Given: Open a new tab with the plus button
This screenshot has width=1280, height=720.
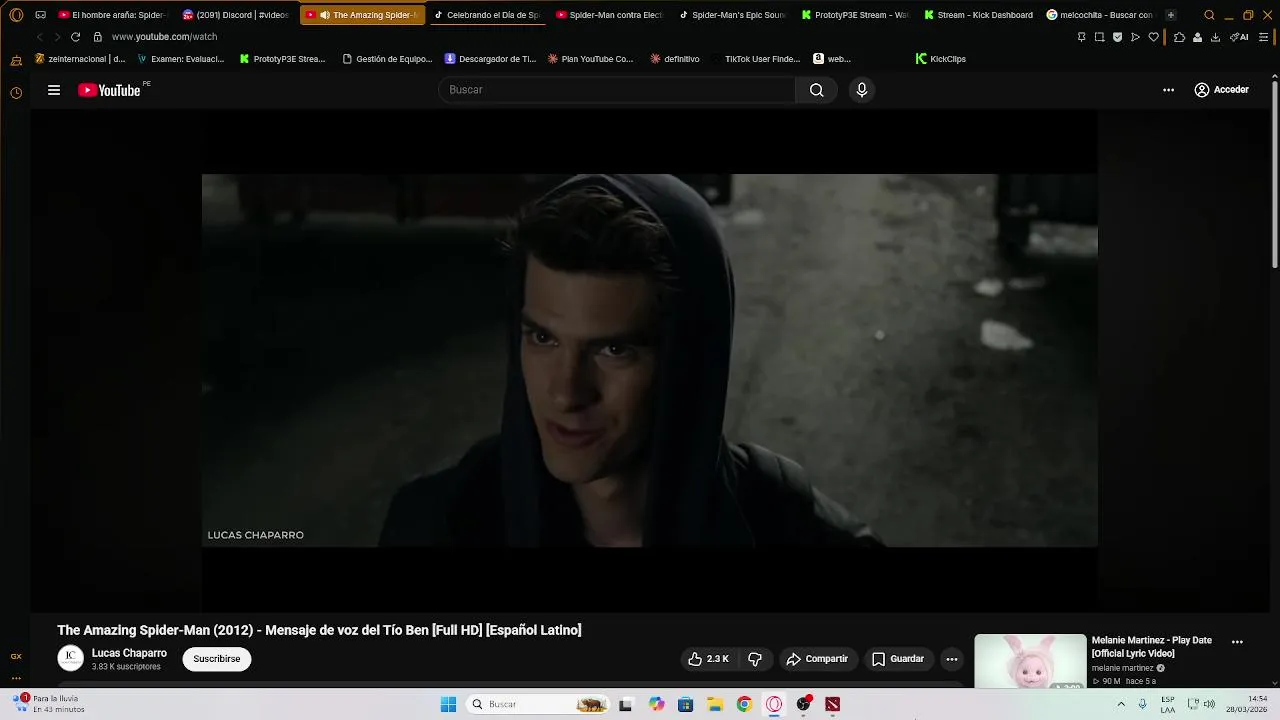Looking at the screenshot, I should pyautogui.click(x=1171, y=15).
